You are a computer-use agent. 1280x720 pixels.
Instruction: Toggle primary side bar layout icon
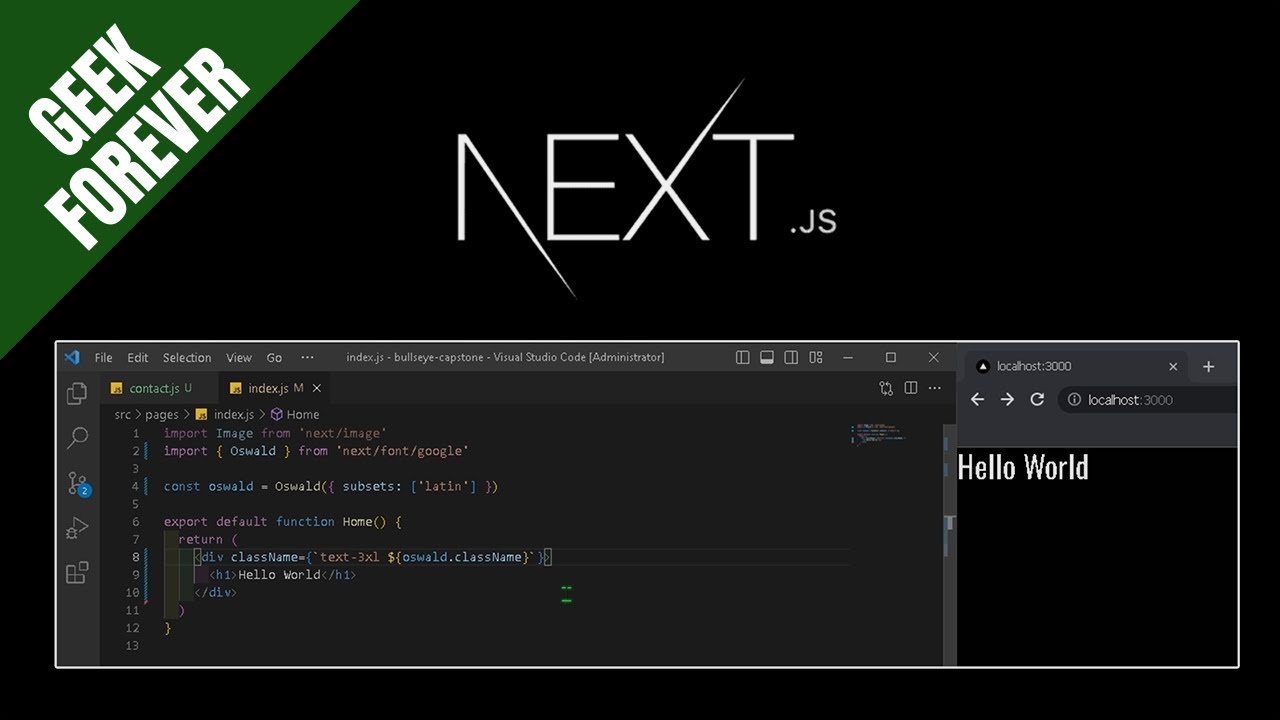742,357
